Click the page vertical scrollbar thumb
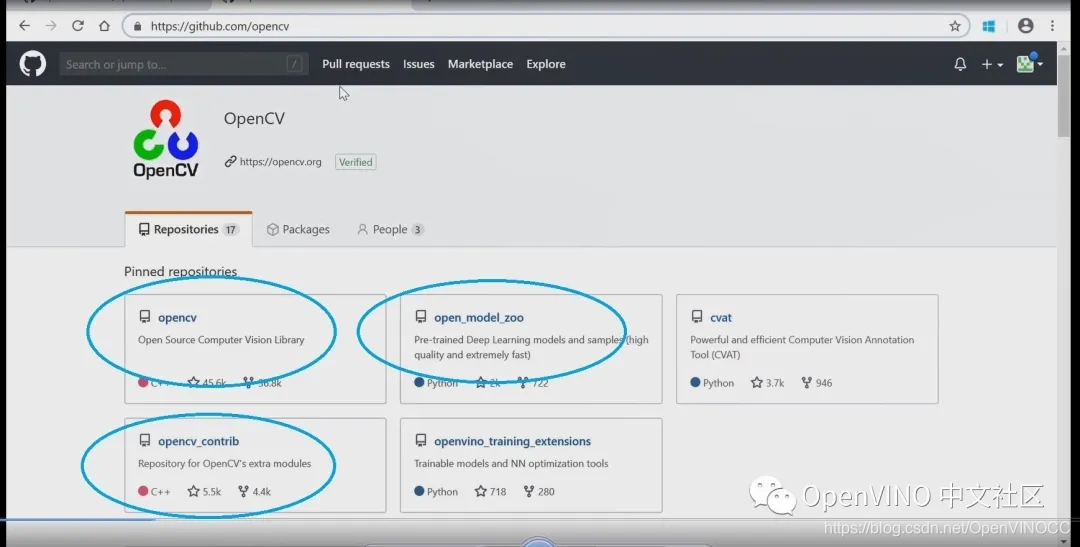The image size is (1080, 547). click(1064, 96)
